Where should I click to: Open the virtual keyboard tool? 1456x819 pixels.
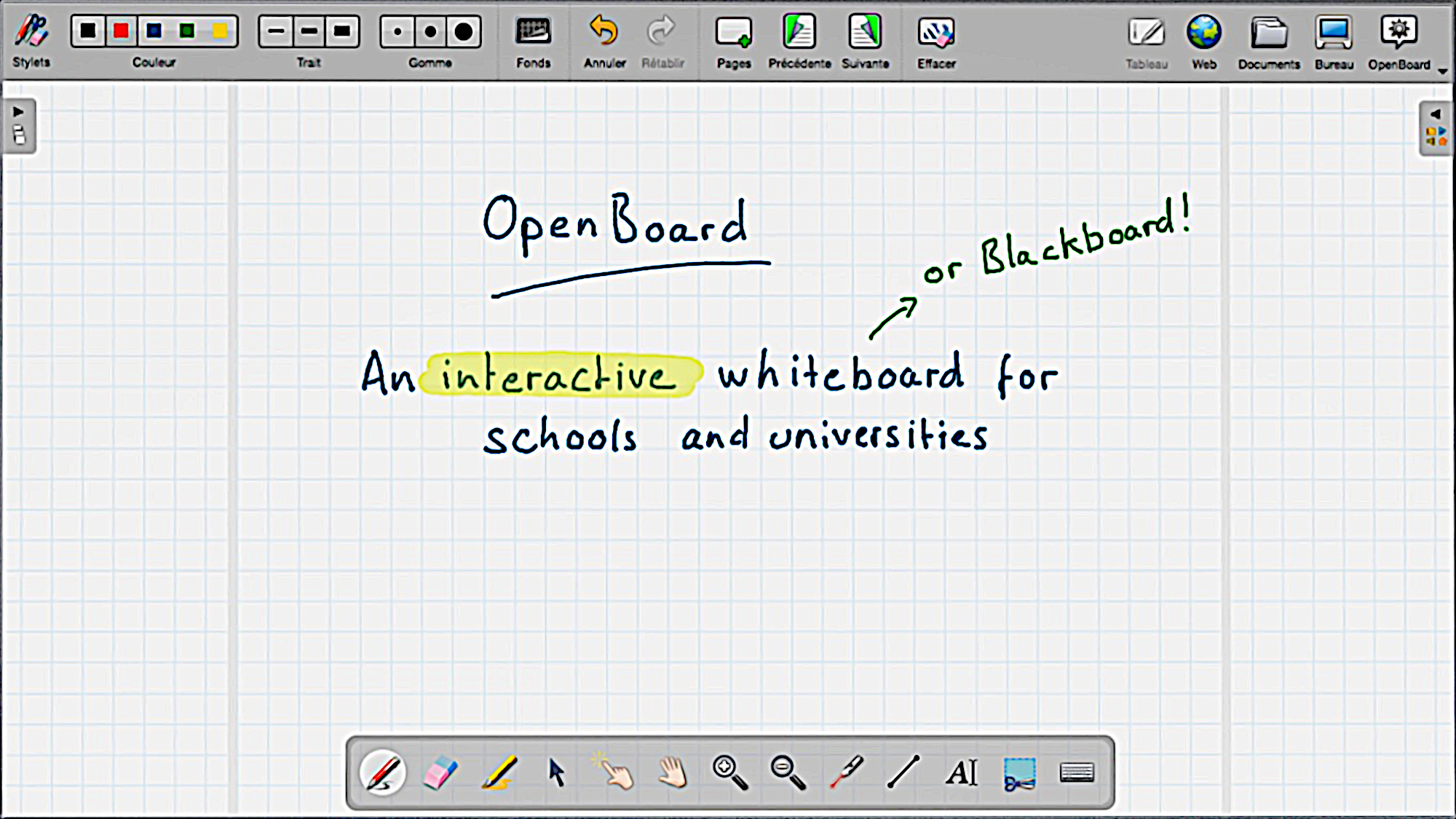coord(1076,772)
